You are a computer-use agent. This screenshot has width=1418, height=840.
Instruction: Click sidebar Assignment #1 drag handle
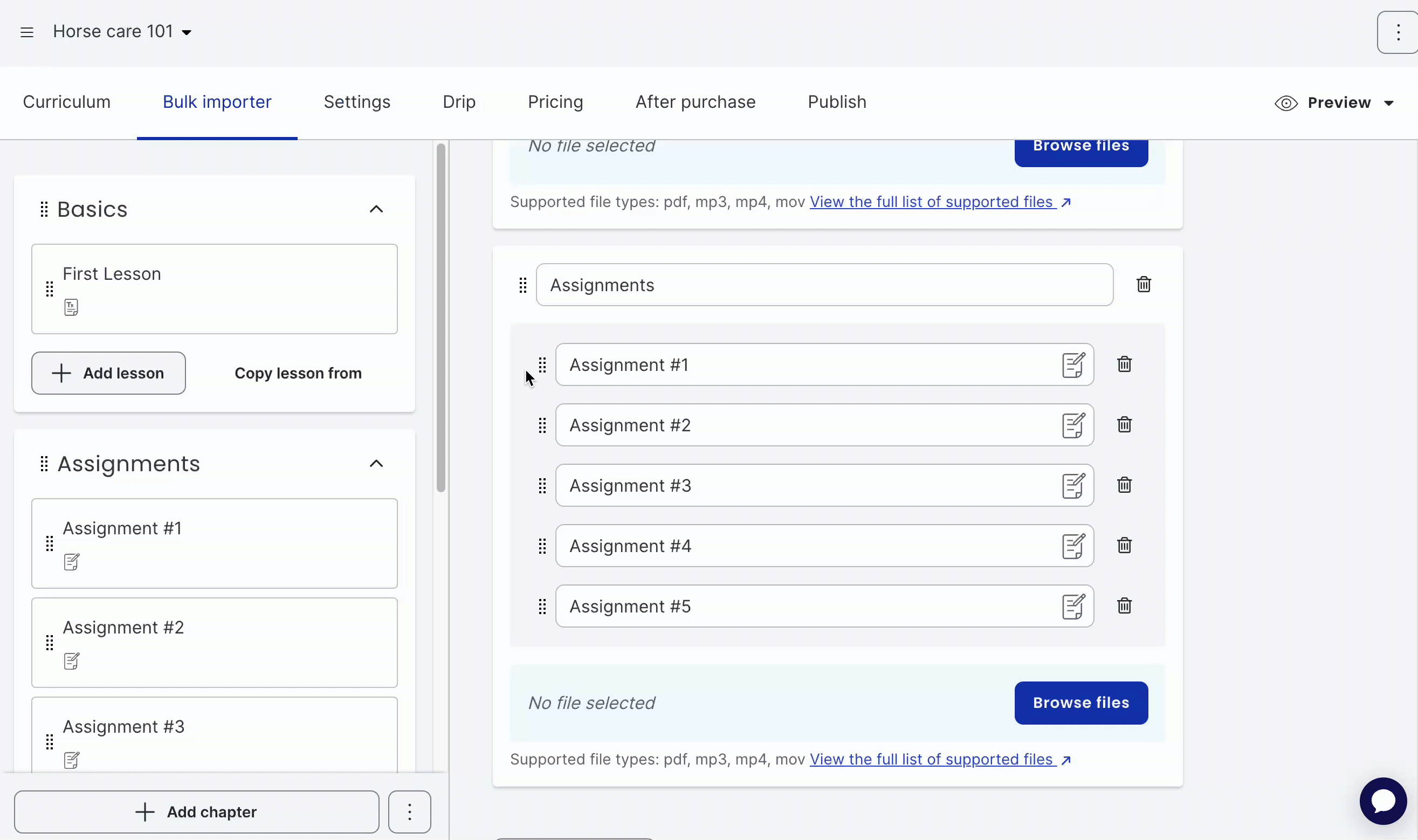(x=49, y=543)
